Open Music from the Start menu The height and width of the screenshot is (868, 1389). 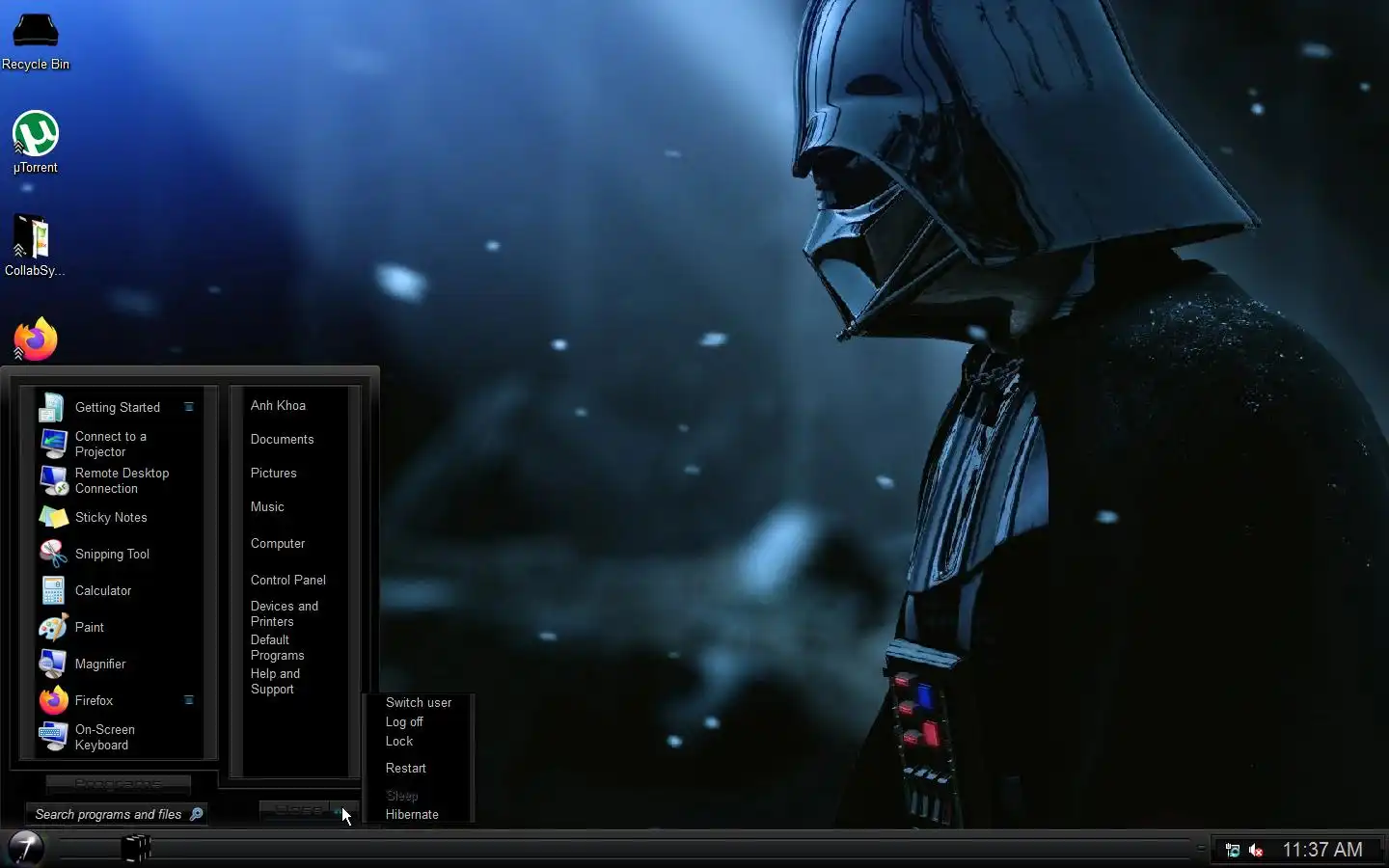pos(267,506)
